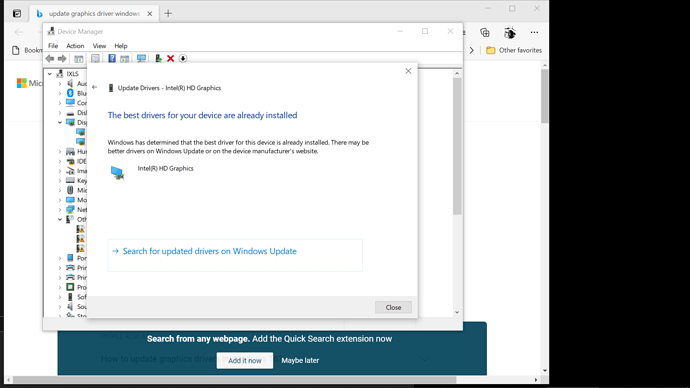Close Update Drivers dialog with X
690x388 pixels.
pos(408,71)
